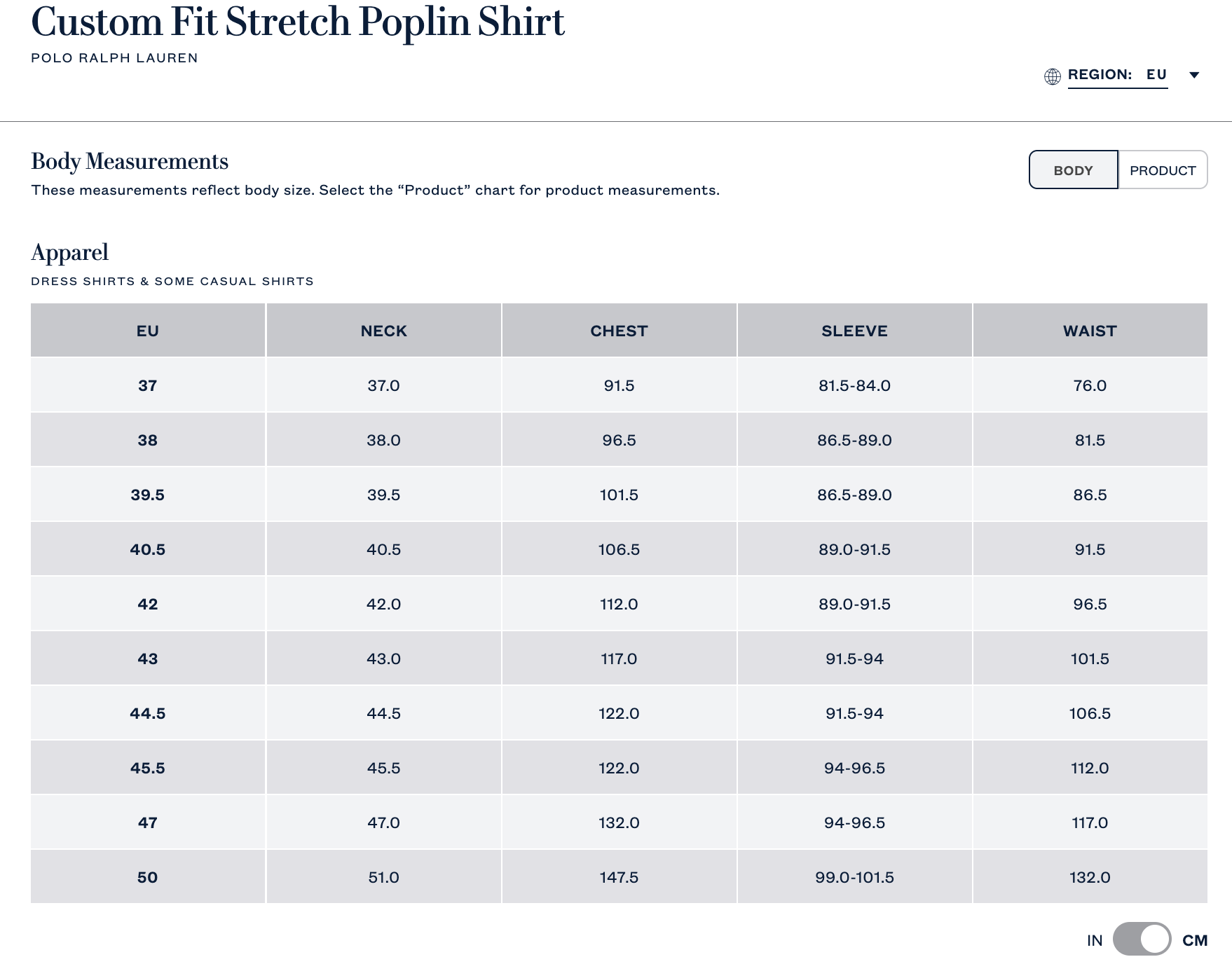The height and width of the screenshot is (964, 1232).
Task: Click the NECK column header
Action: [383, 331]
